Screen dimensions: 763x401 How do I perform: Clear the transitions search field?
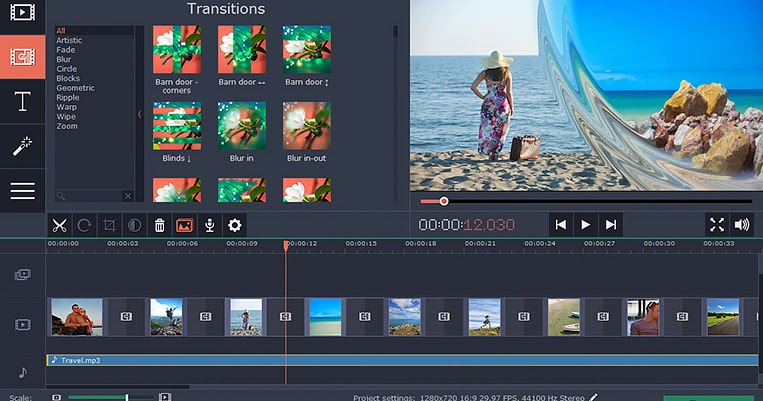[x=128, y=196]
